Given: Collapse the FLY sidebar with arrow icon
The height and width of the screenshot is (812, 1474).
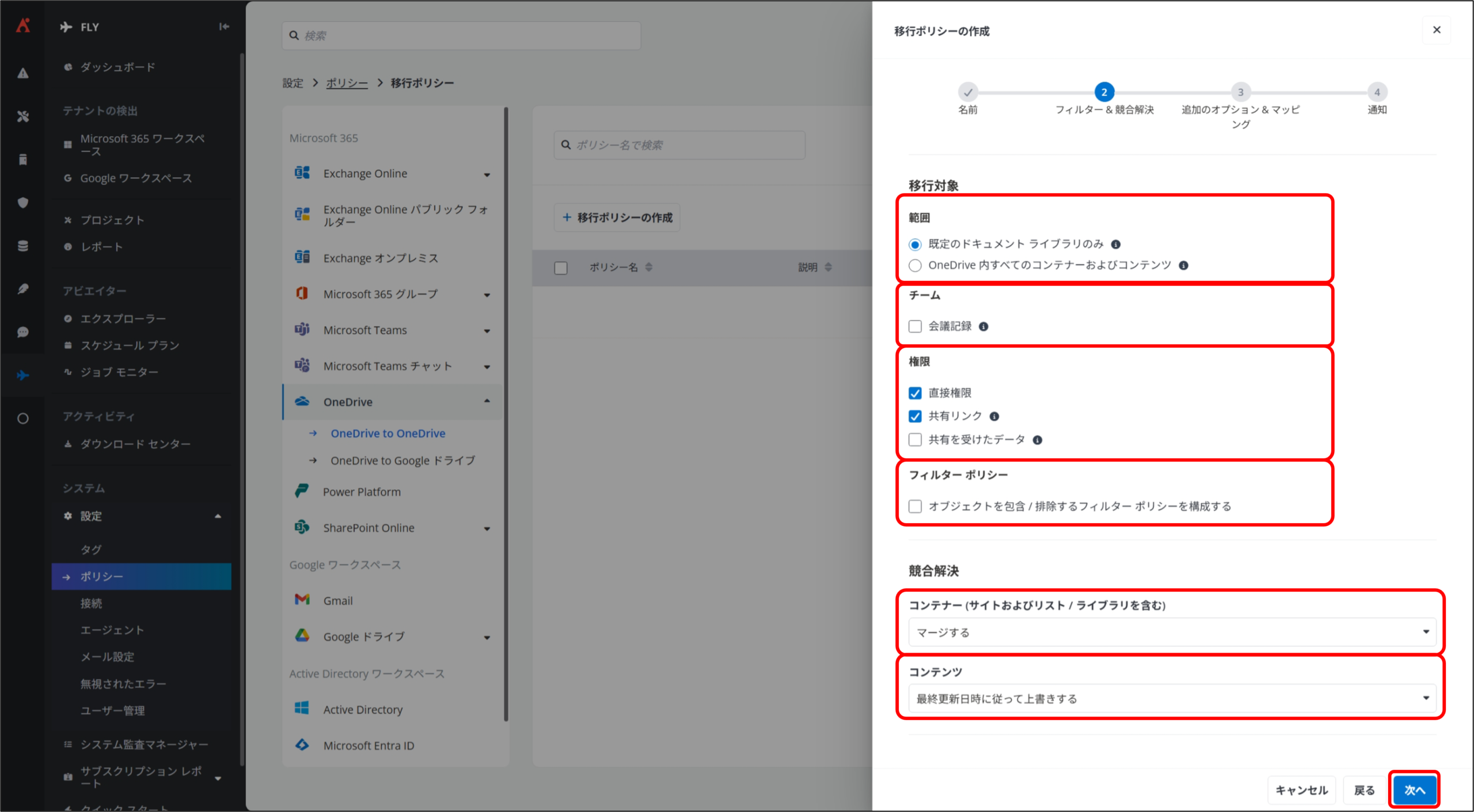Looking at the screenshot, I should point(224,26).
